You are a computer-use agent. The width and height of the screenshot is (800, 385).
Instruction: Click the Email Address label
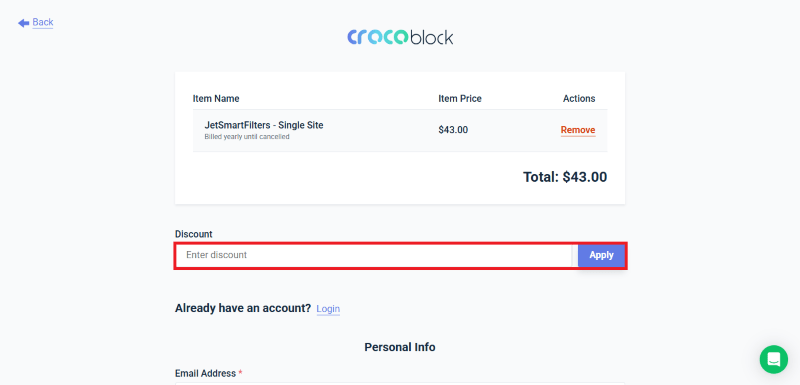click(206, 373)
